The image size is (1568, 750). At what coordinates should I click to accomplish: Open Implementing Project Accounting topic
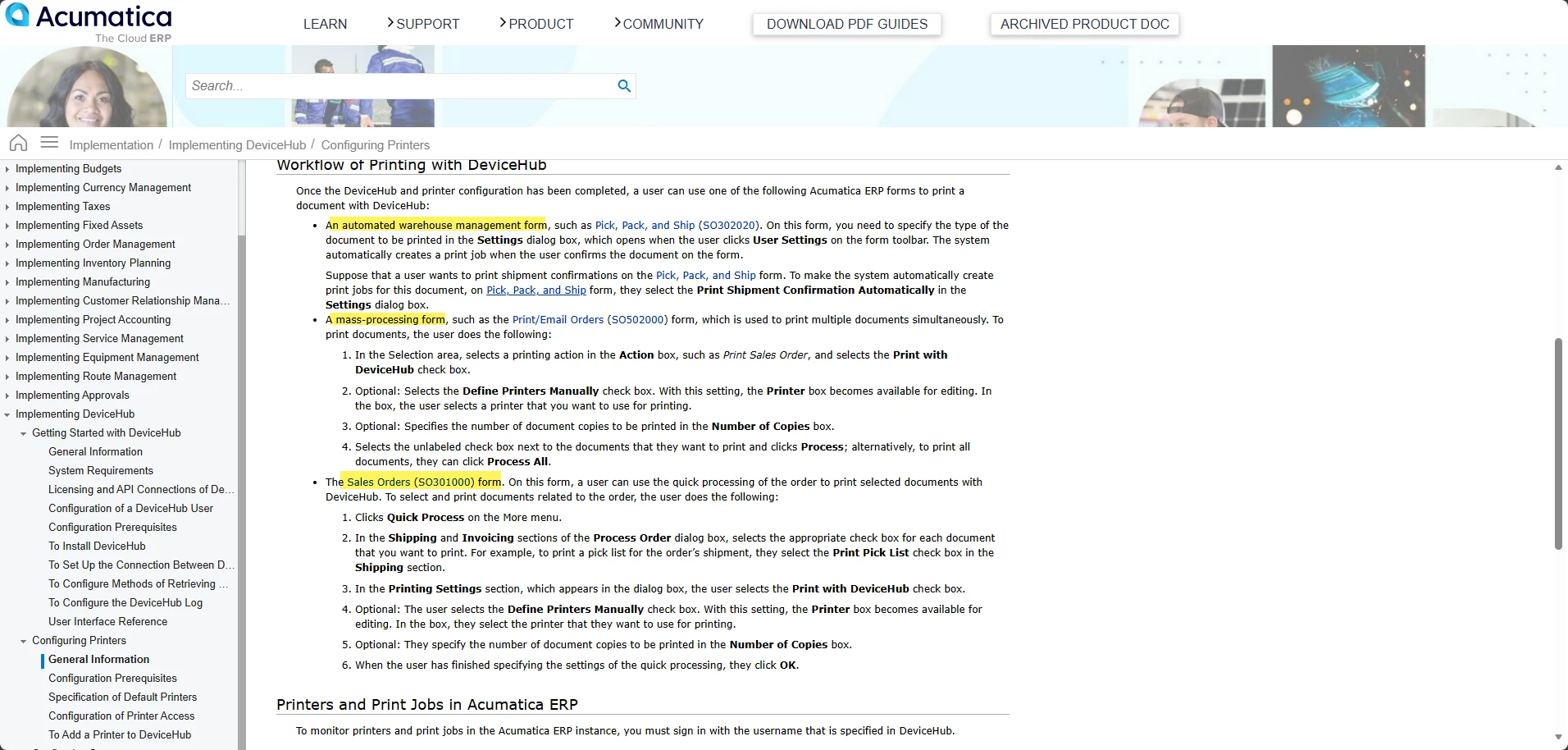[93, 320]
